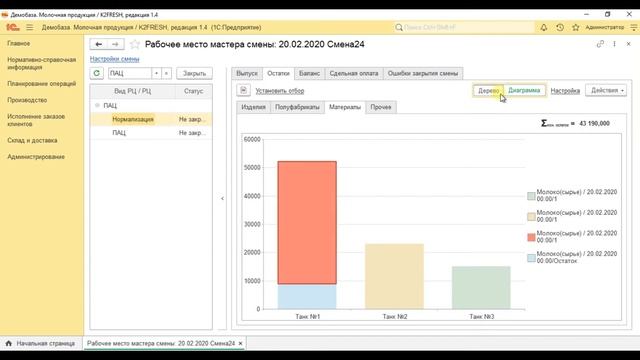Click the blue bar segment of Танк №1
The image size is (640, 360).
coord(307,297)
